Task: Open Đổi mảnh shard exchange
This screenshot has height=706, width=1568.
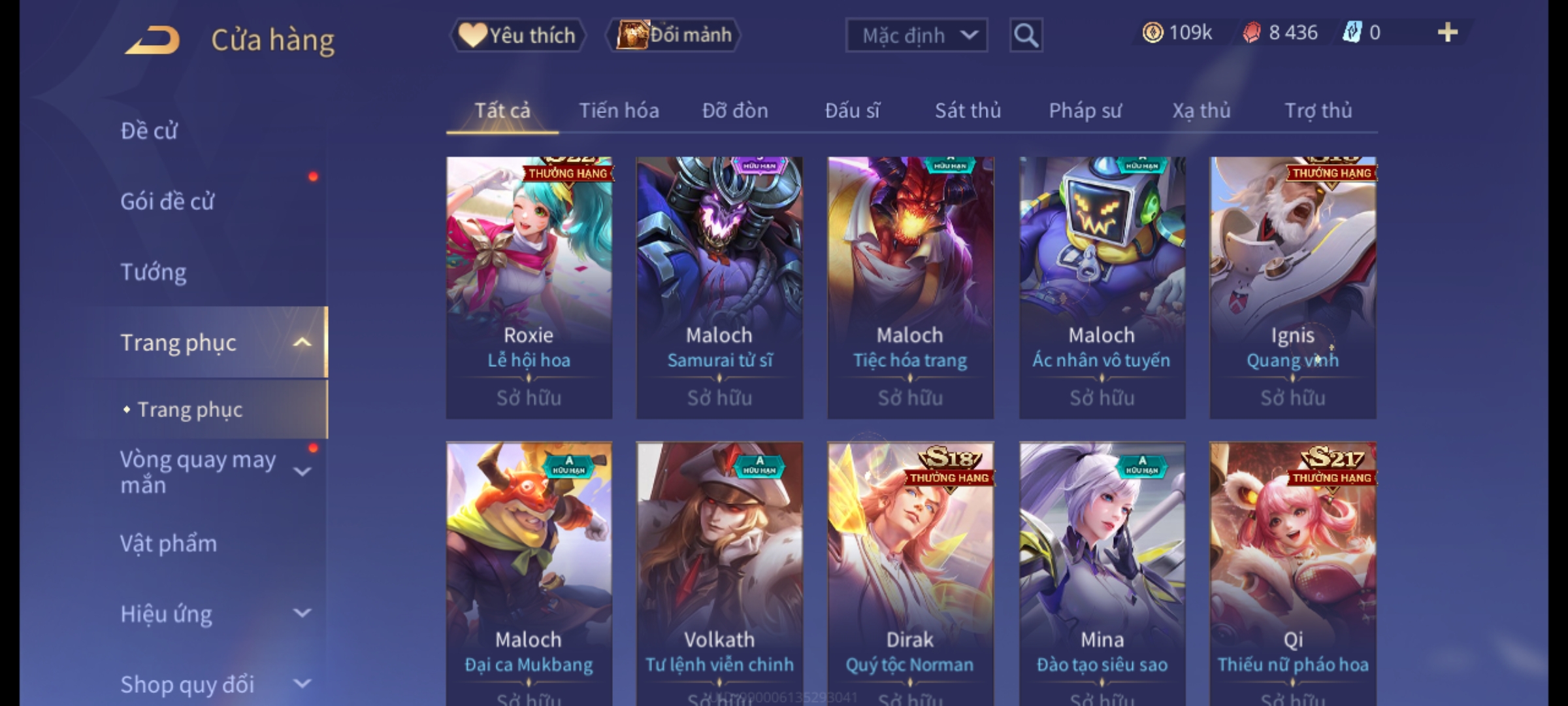Action: (x=673, y=35)
